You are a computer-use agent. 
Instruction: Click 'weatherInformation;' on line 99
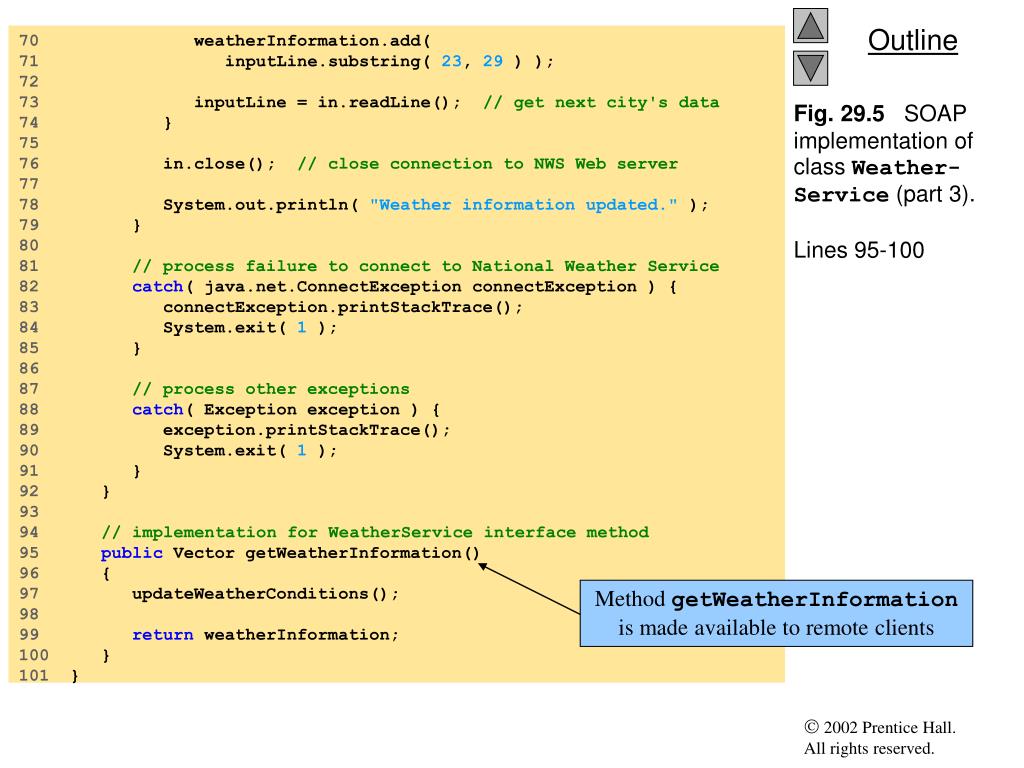(302, 635)
